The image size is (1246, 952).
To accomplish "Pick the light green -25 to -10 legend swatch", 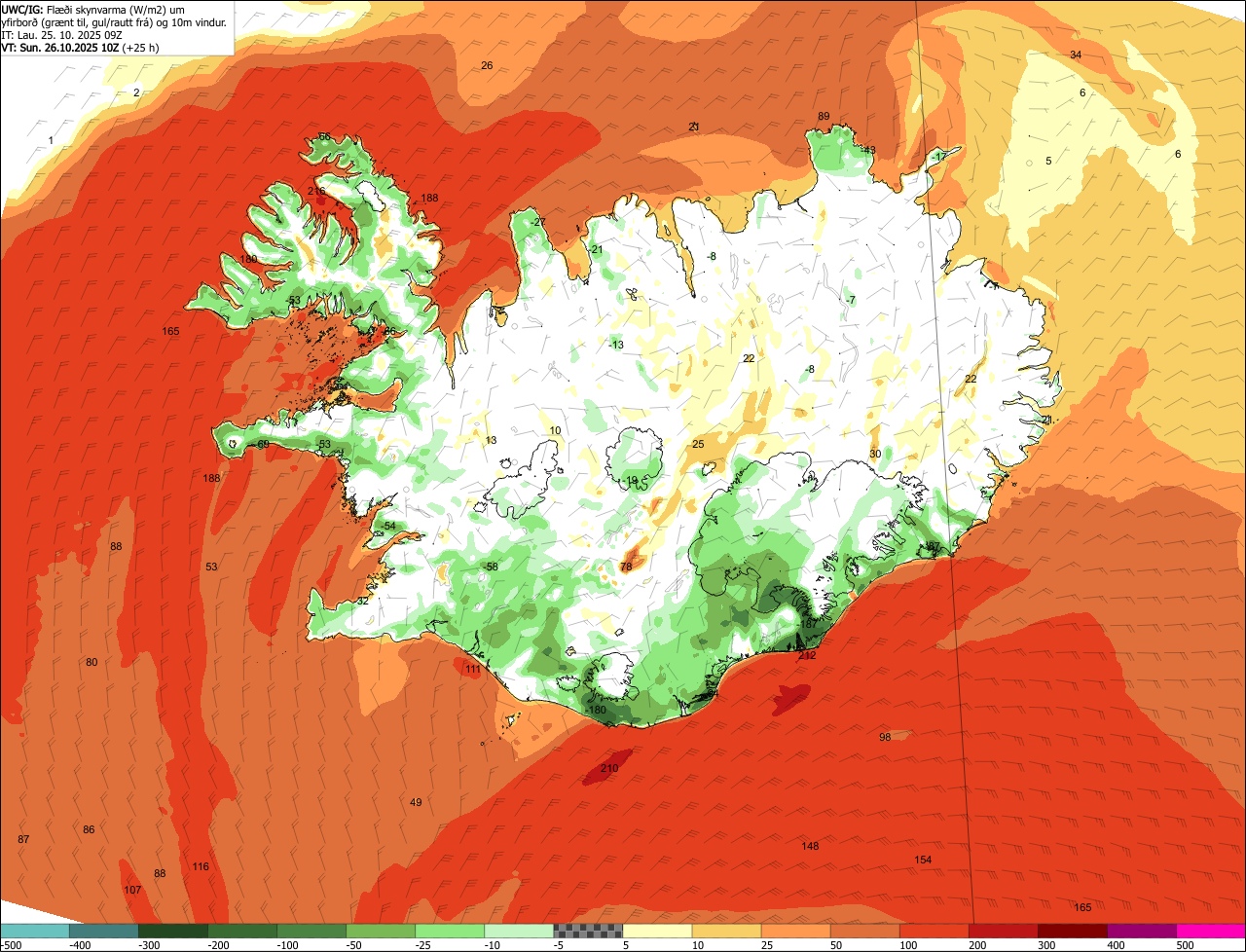I will click(x=450, y=931).
